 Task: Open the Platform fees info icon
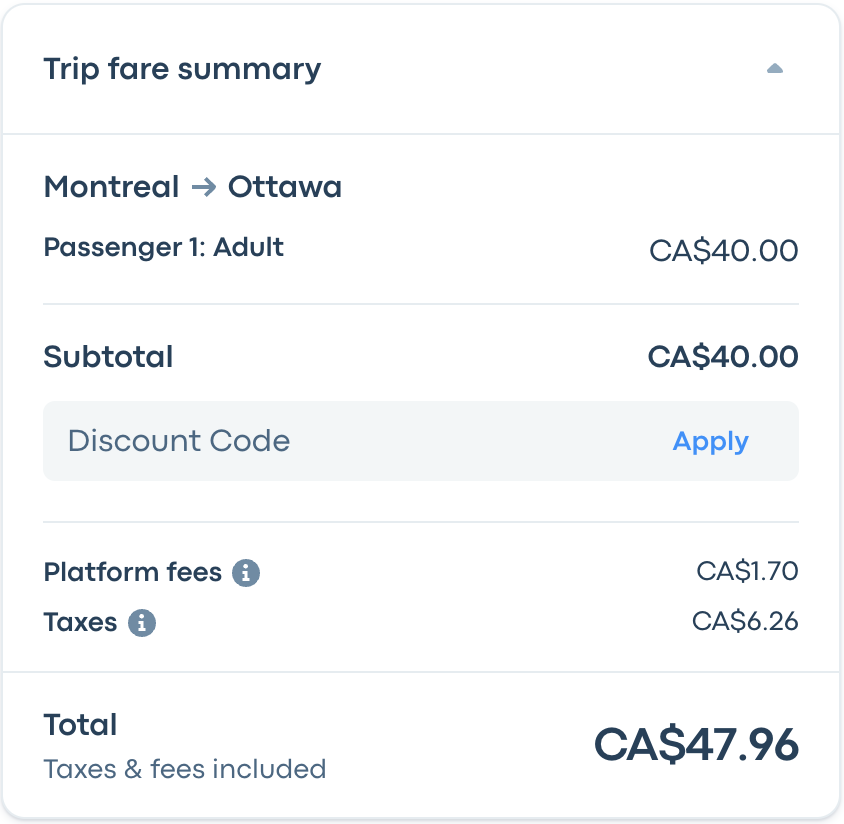(246, 573)
